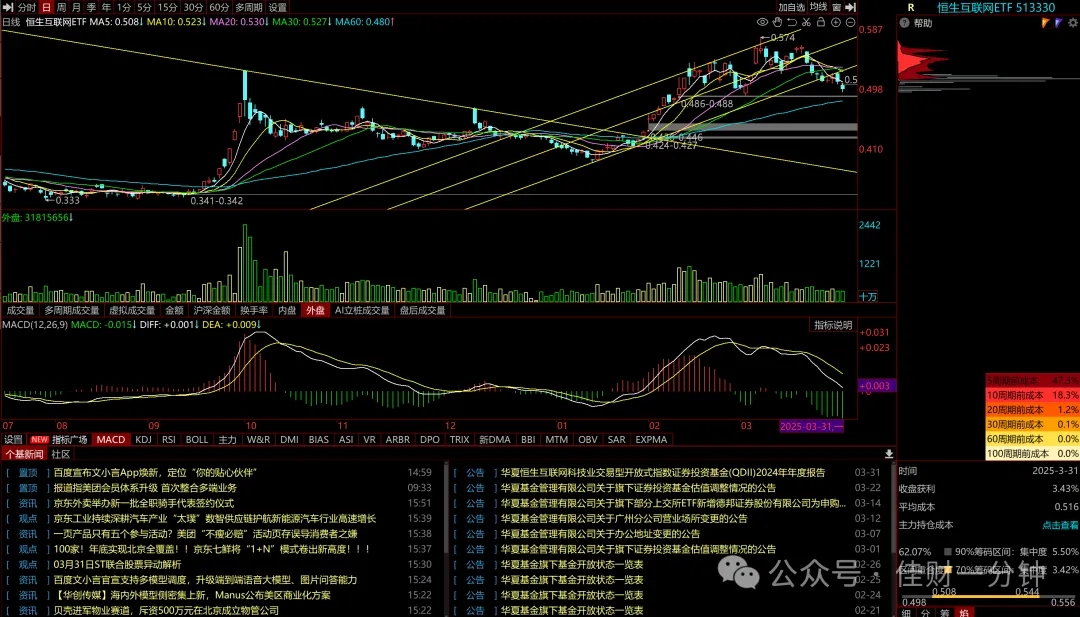This screenshot has height=617, width=1080.
Task: Select the KDJ indicator
Action: pos(143,439)
